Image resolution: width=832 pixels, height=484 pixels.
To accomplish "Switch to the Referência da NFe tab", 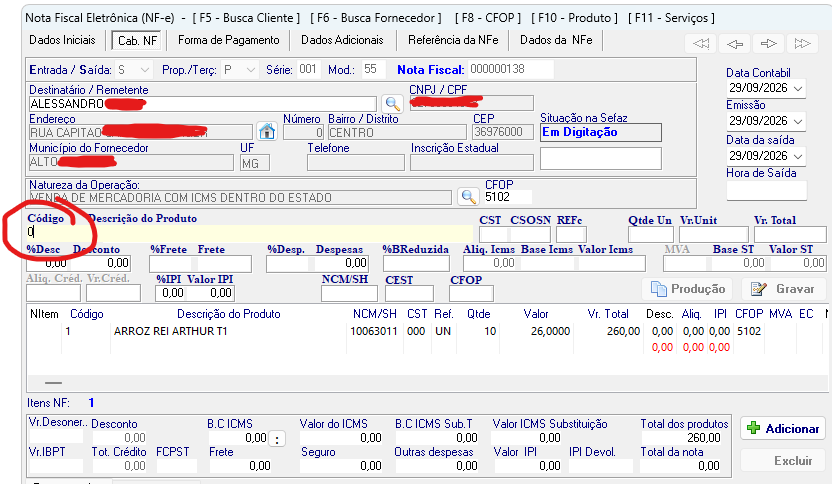I will coord(453,40).
